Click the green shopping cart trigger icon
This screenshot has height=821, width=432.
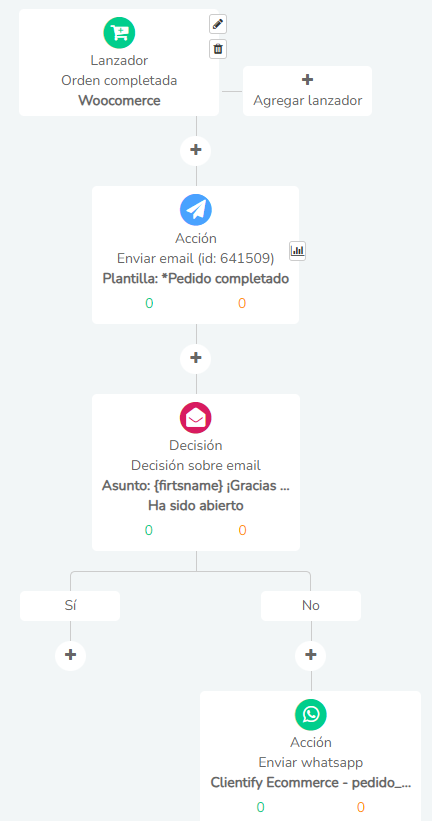coord(119,32)
